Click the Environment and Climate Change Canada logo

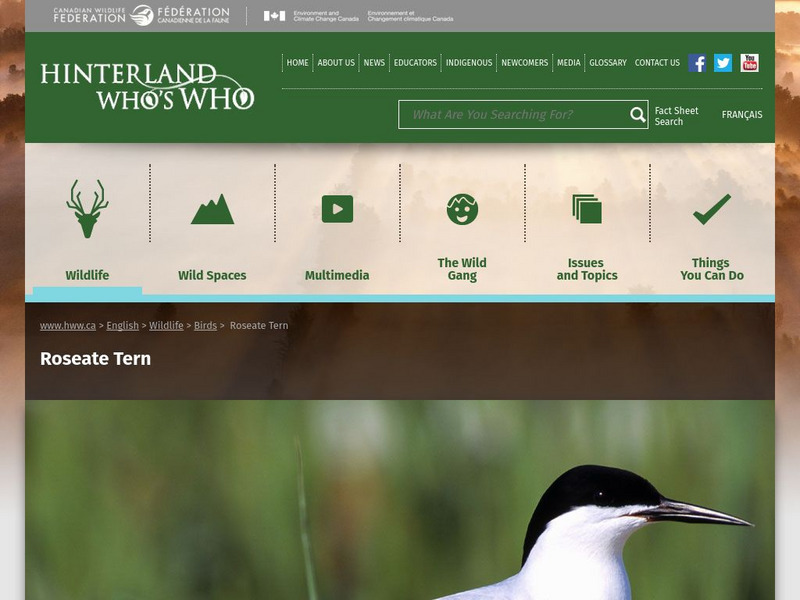coord(358,16)
